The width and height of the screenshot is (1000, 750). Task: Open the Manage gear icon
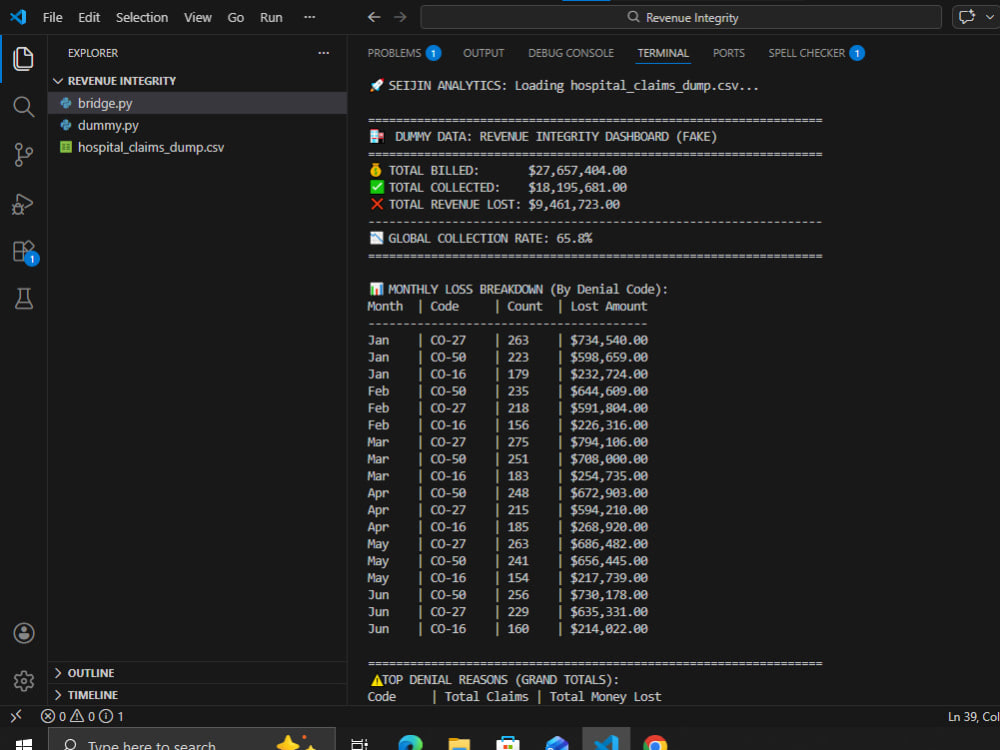[x=24, y=680]
